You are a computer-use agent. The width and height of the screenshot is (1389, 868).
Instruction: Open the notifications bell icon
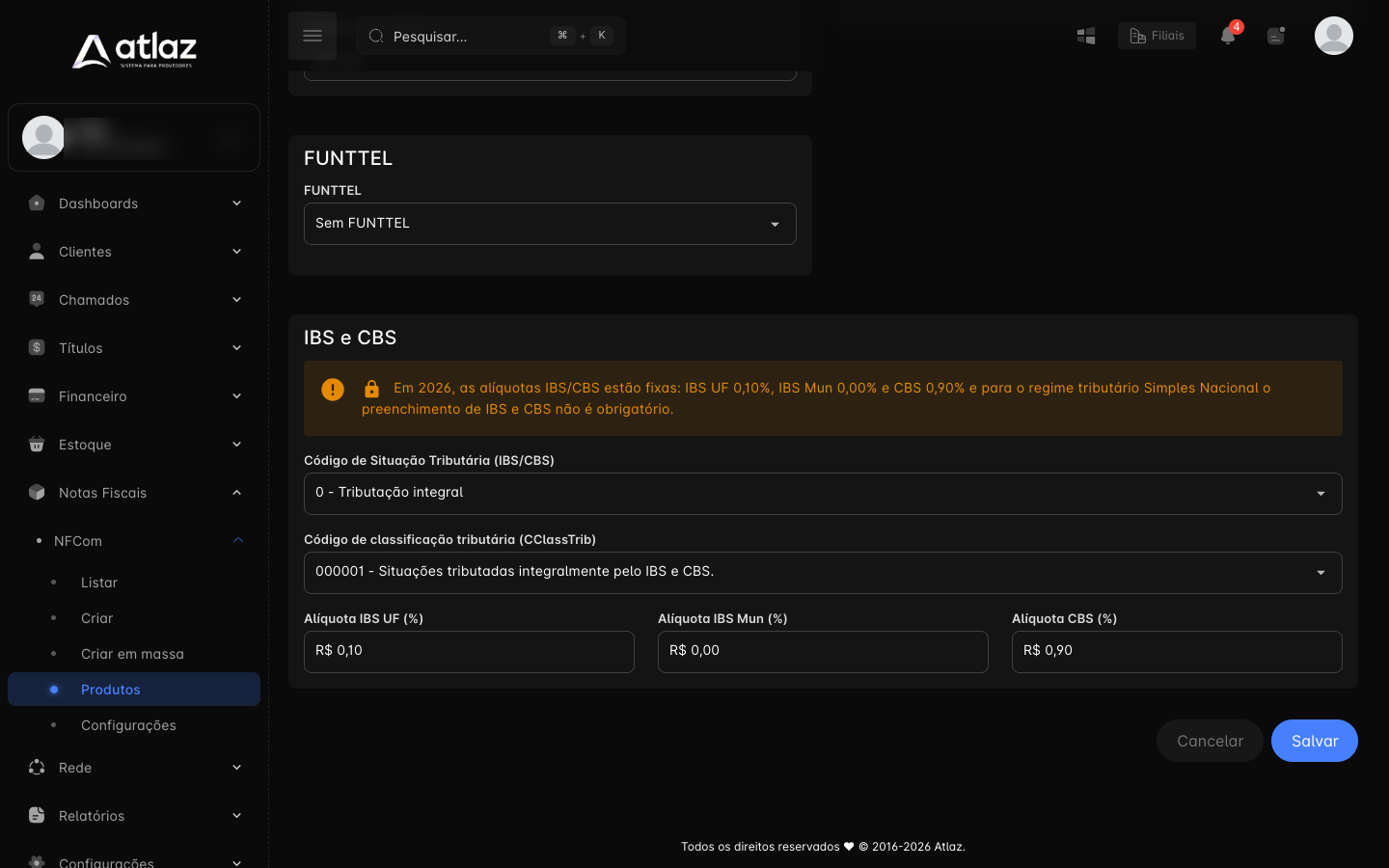click(x=1228, y=36)
